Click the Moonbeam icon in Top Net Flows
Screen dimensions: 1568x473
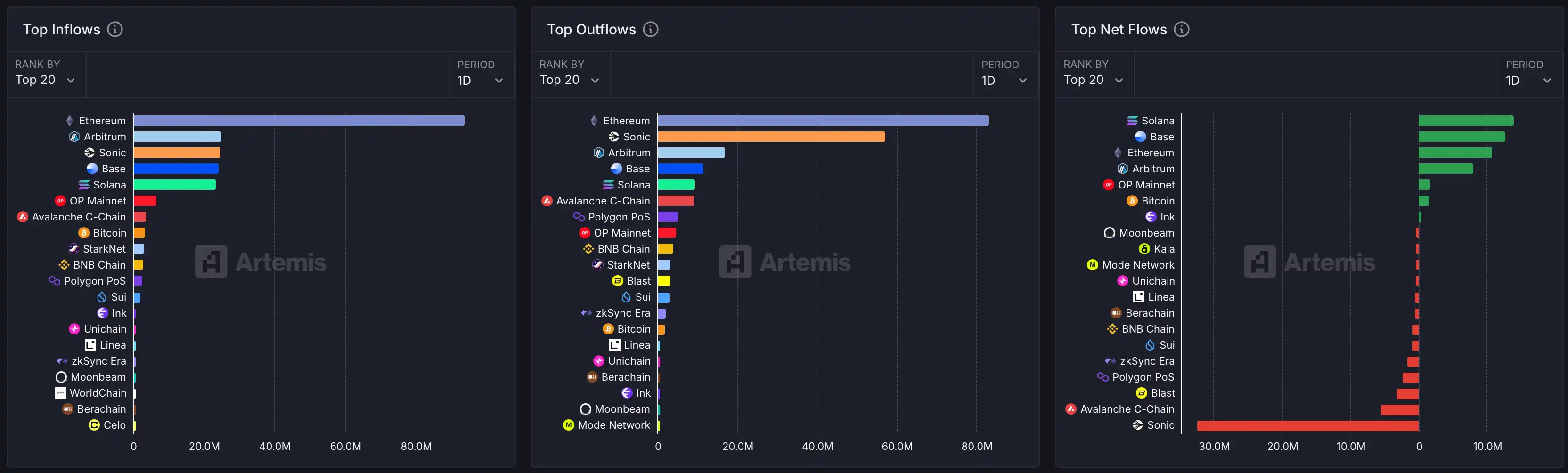click(1109, 233)
